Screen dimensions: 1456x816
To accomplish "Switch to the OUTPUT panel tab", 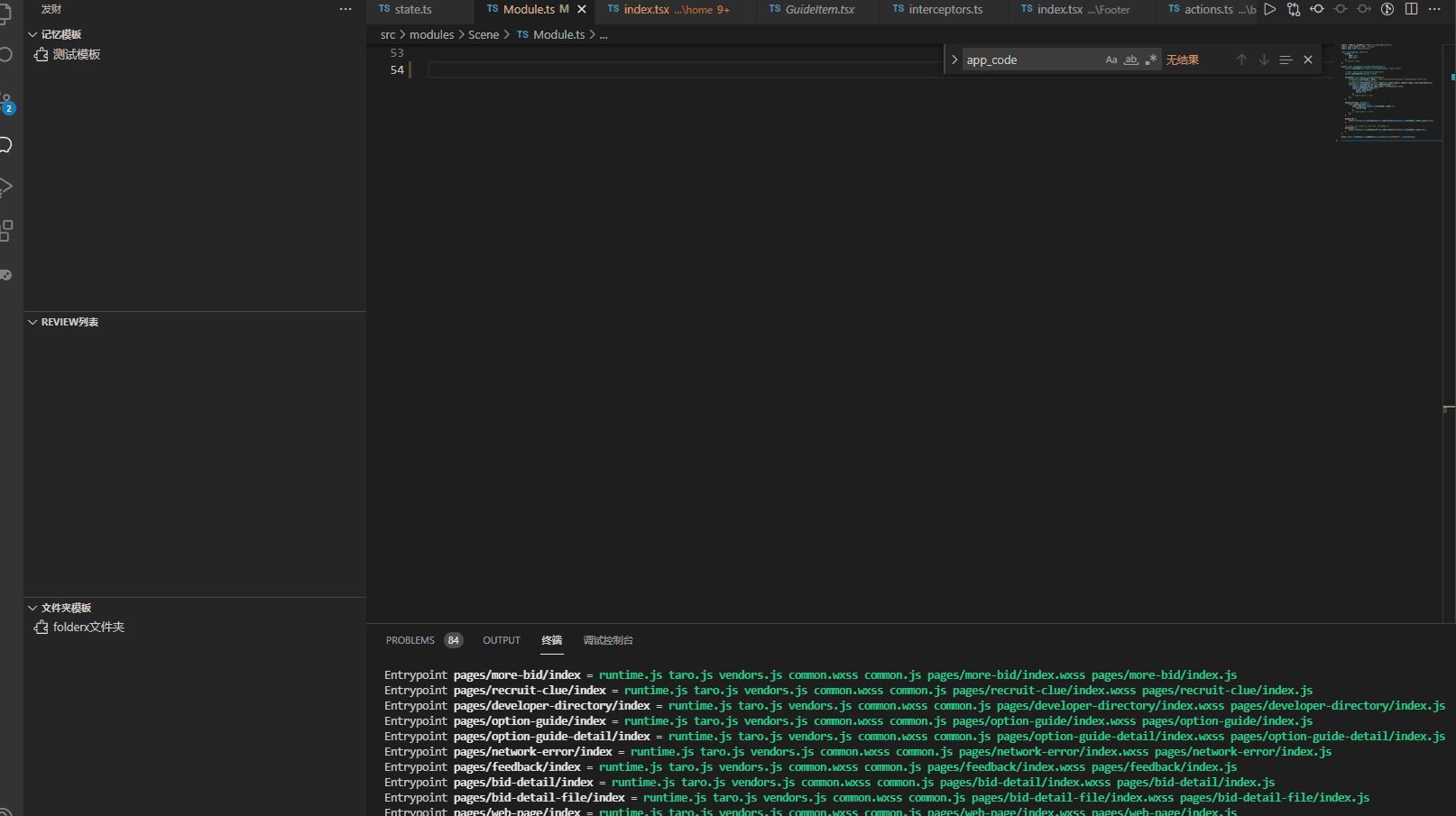I will pos(502,640).
